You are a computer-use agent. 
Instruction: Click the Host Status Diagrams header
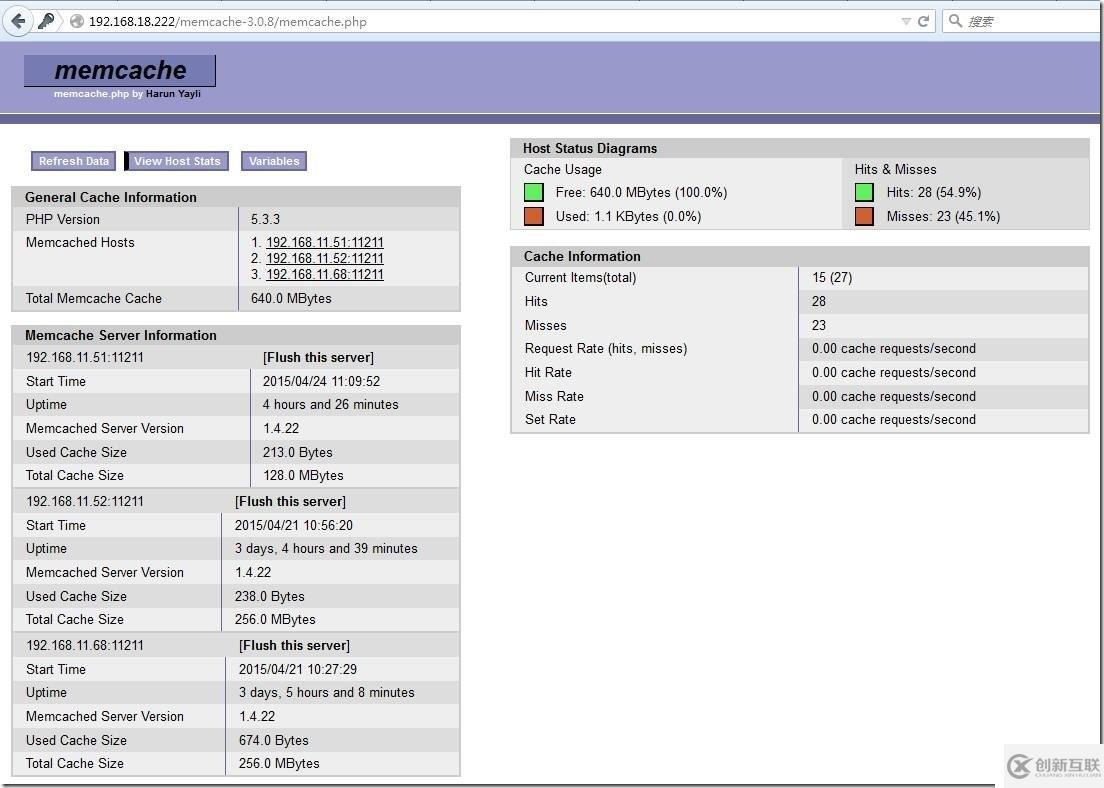(x=589, y=149)
